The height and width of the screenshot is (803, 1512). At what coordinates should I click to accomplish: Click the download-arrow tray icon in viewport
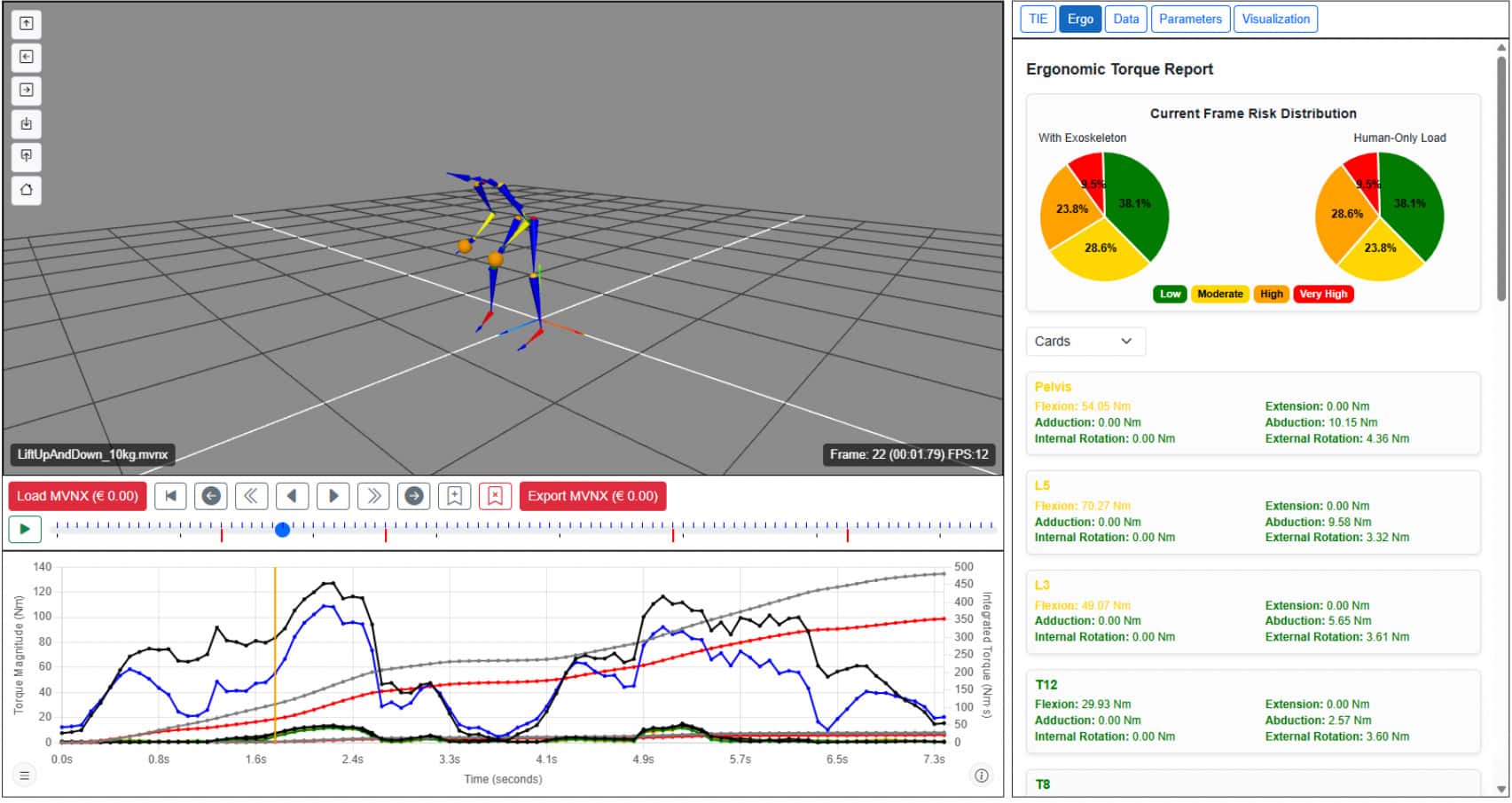tap(27, 123)
